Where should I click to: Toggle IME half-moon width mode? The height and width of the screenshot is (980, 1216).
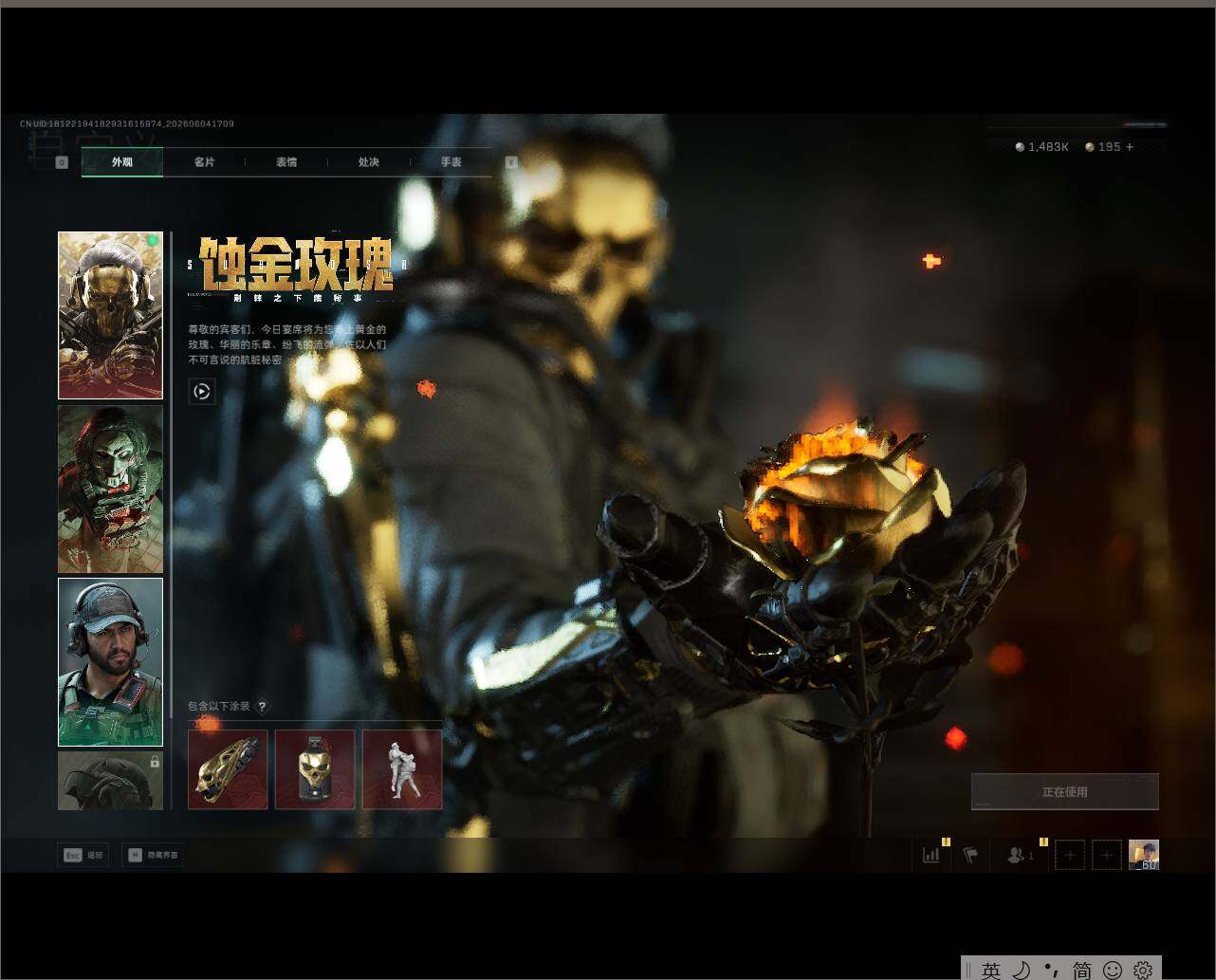click(x=1021, y=970)
